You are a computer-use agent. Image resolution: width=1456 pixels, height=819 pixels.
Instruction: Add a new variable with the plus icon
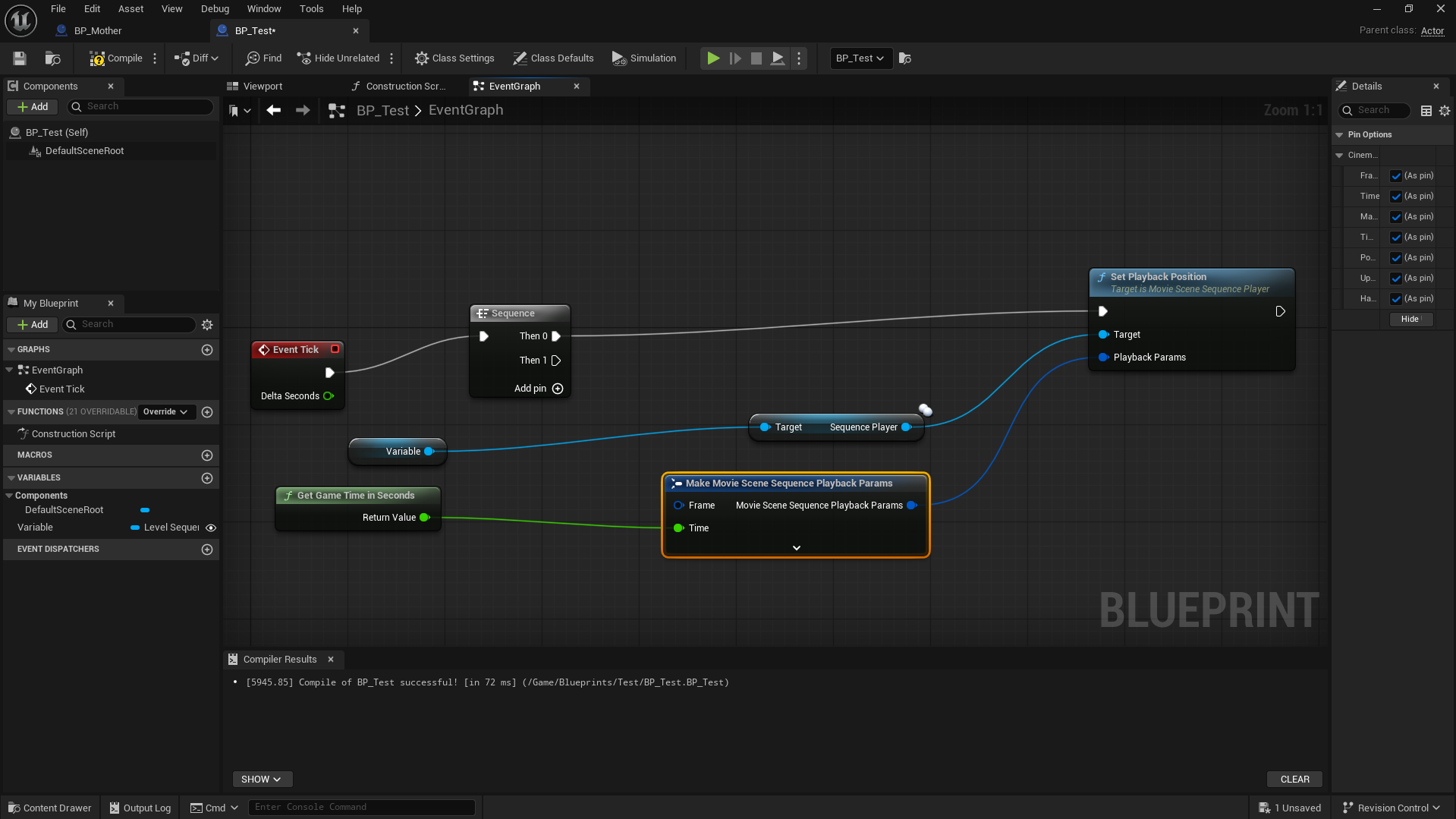(207, 478)
